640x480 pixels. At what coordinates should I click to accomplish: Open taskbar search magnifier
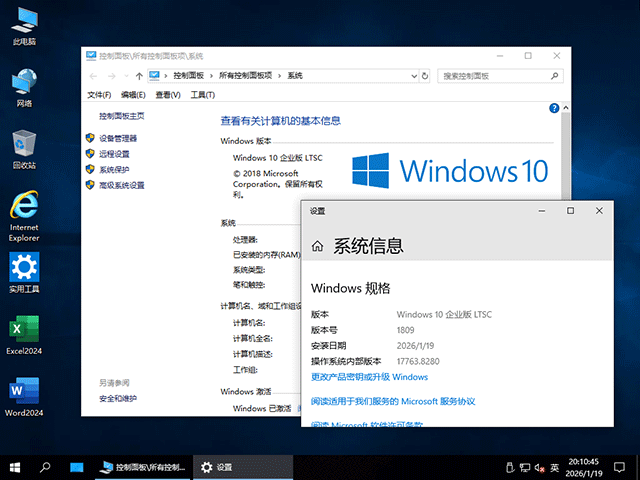(44, 467)
